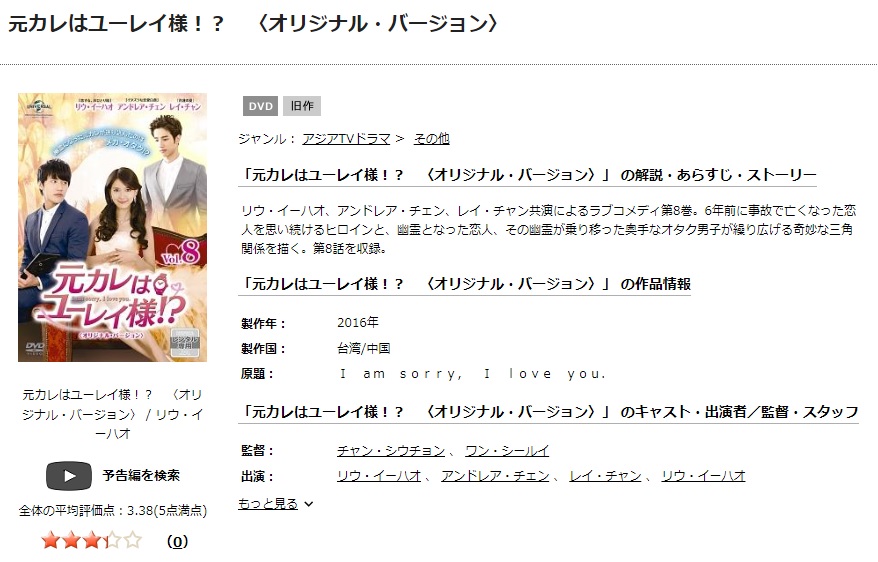
Task: Click the DVD badge label
Action: [260, 106]
